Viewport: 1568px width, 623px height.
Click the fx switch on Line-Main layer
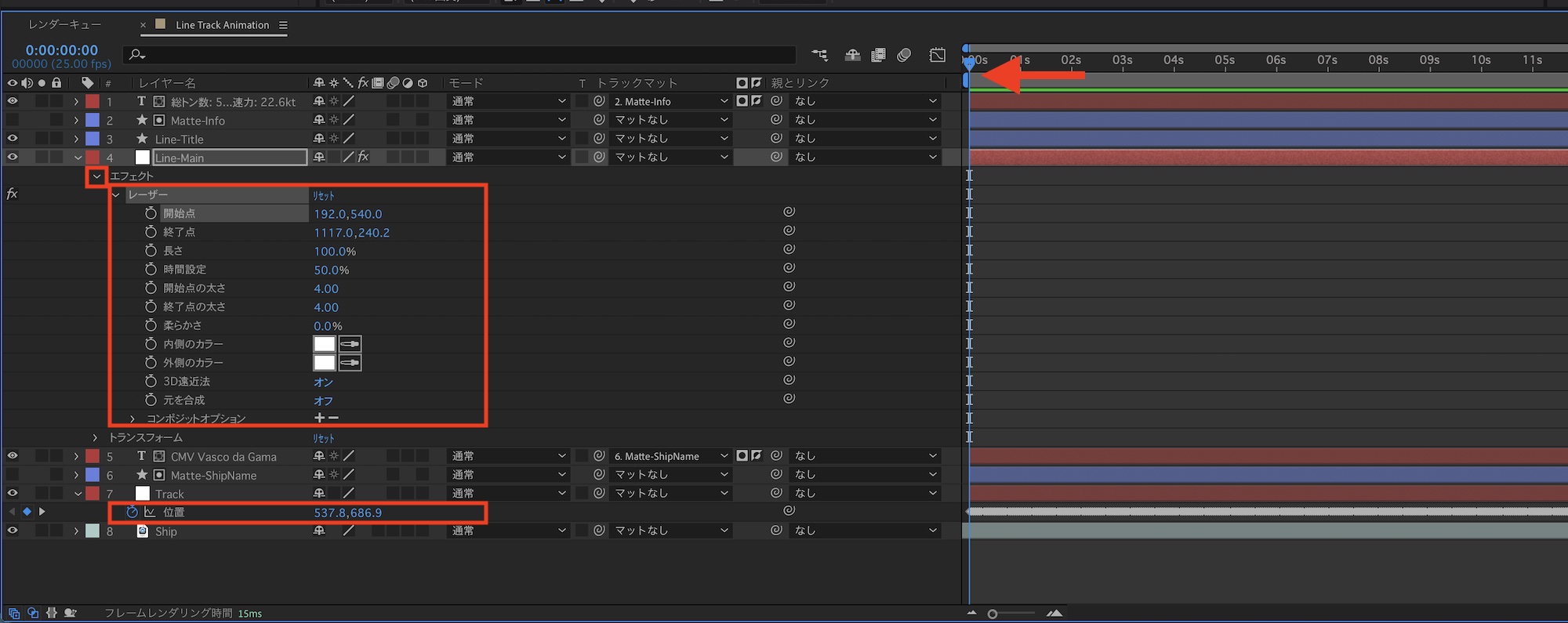coord(363,158)
